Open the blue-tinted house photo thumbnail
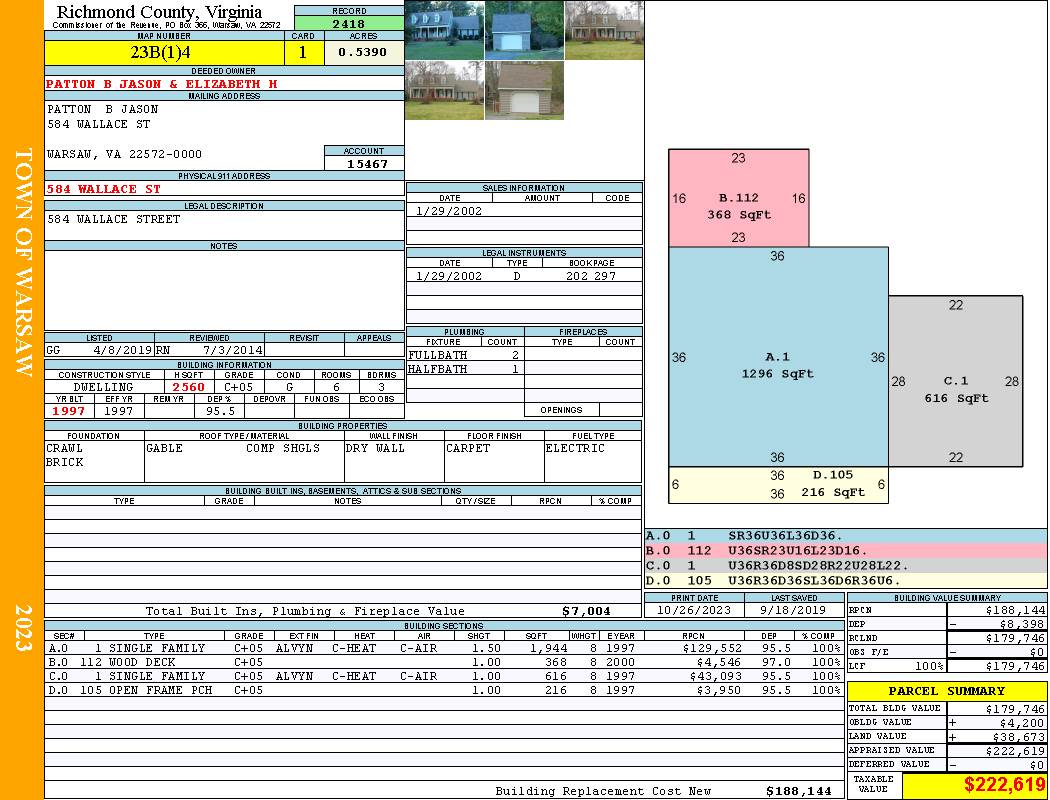The height and width of the screenshot is (800, 1050). [444, 30]
